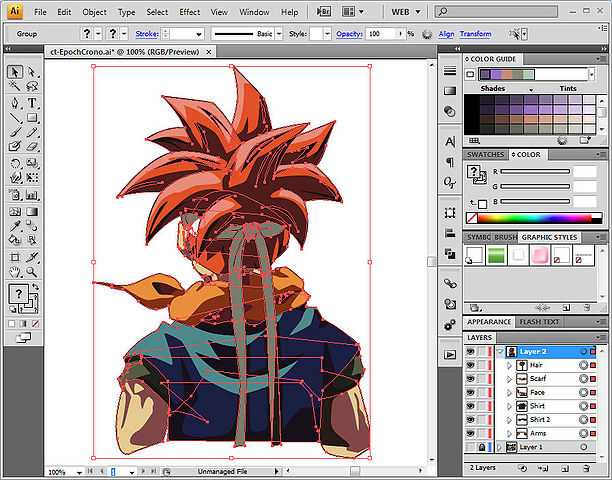Hide the Face sublayer

(471, 393)
